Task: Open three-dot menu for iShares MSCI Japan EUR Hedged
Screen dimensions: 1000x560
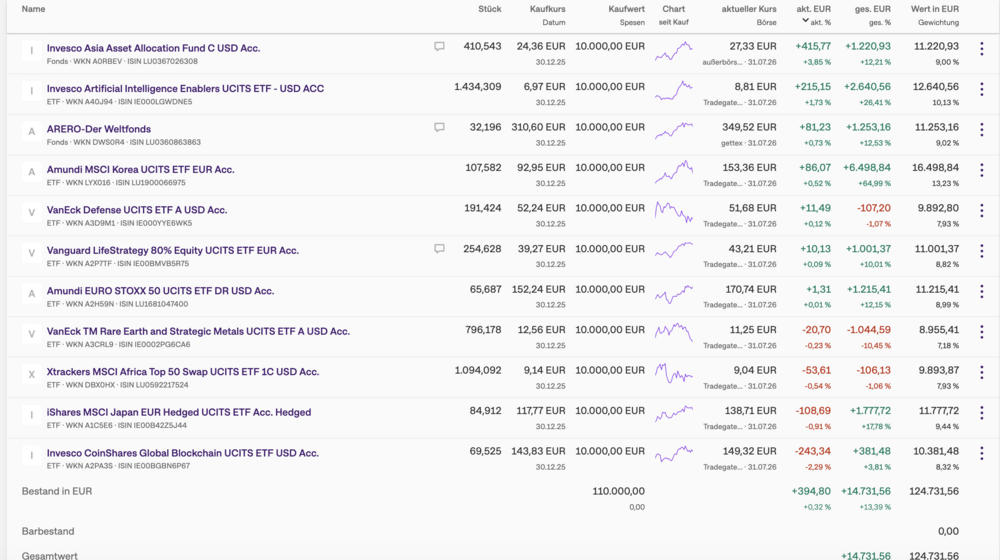Action: pos(982,413)
